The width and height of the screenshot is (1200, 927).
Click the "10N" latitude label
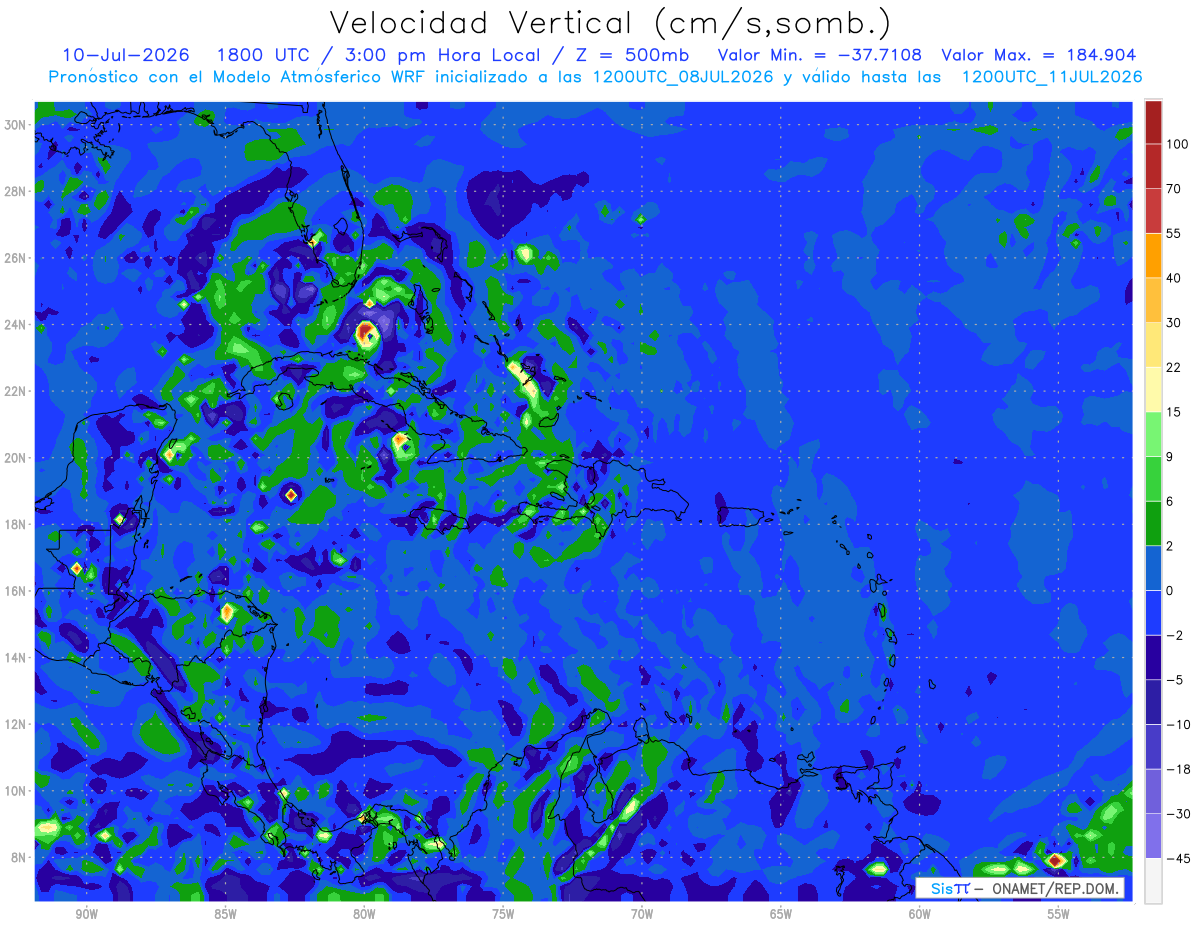(16, 790)
